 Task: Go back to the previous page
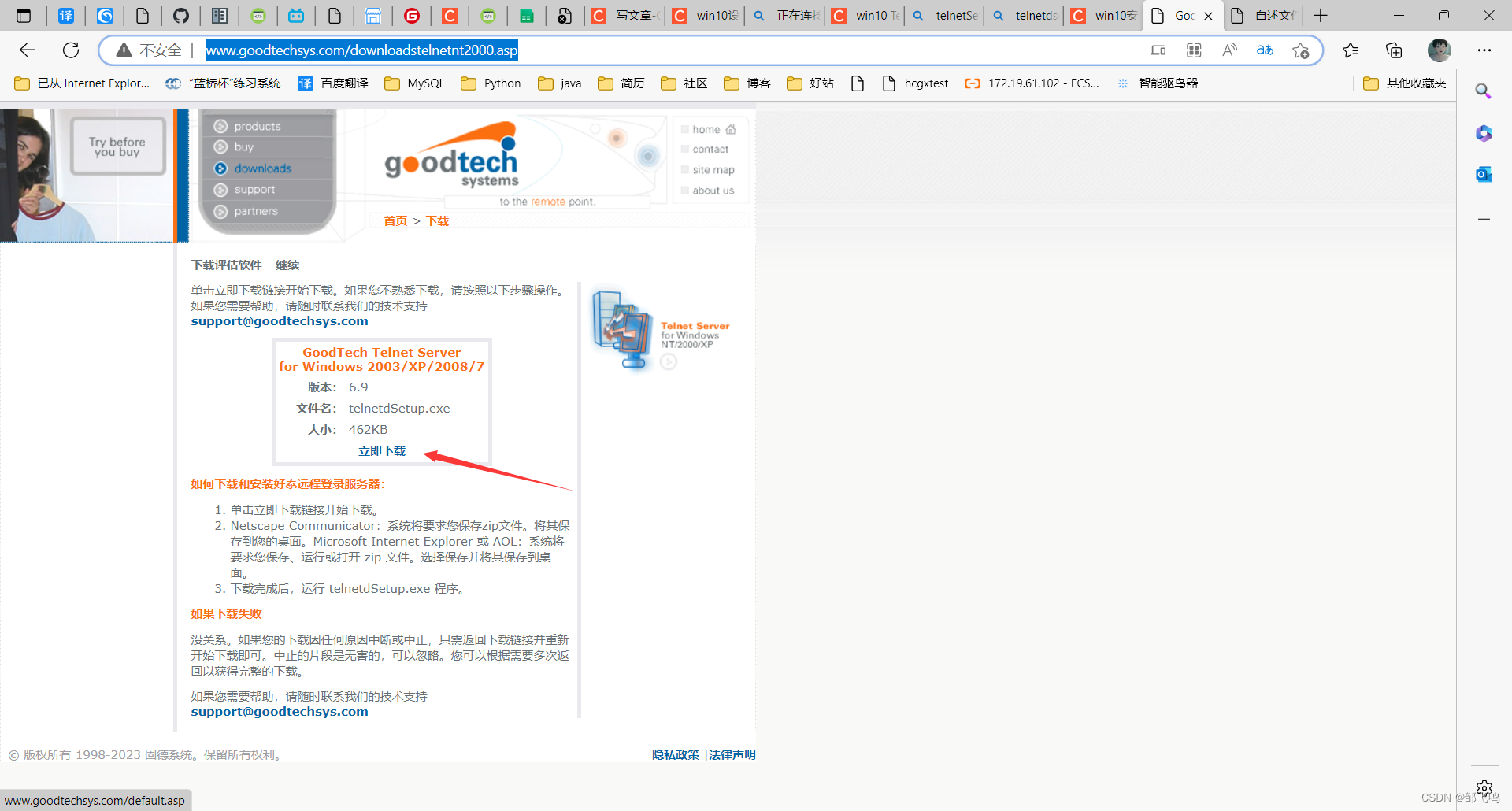28,50
